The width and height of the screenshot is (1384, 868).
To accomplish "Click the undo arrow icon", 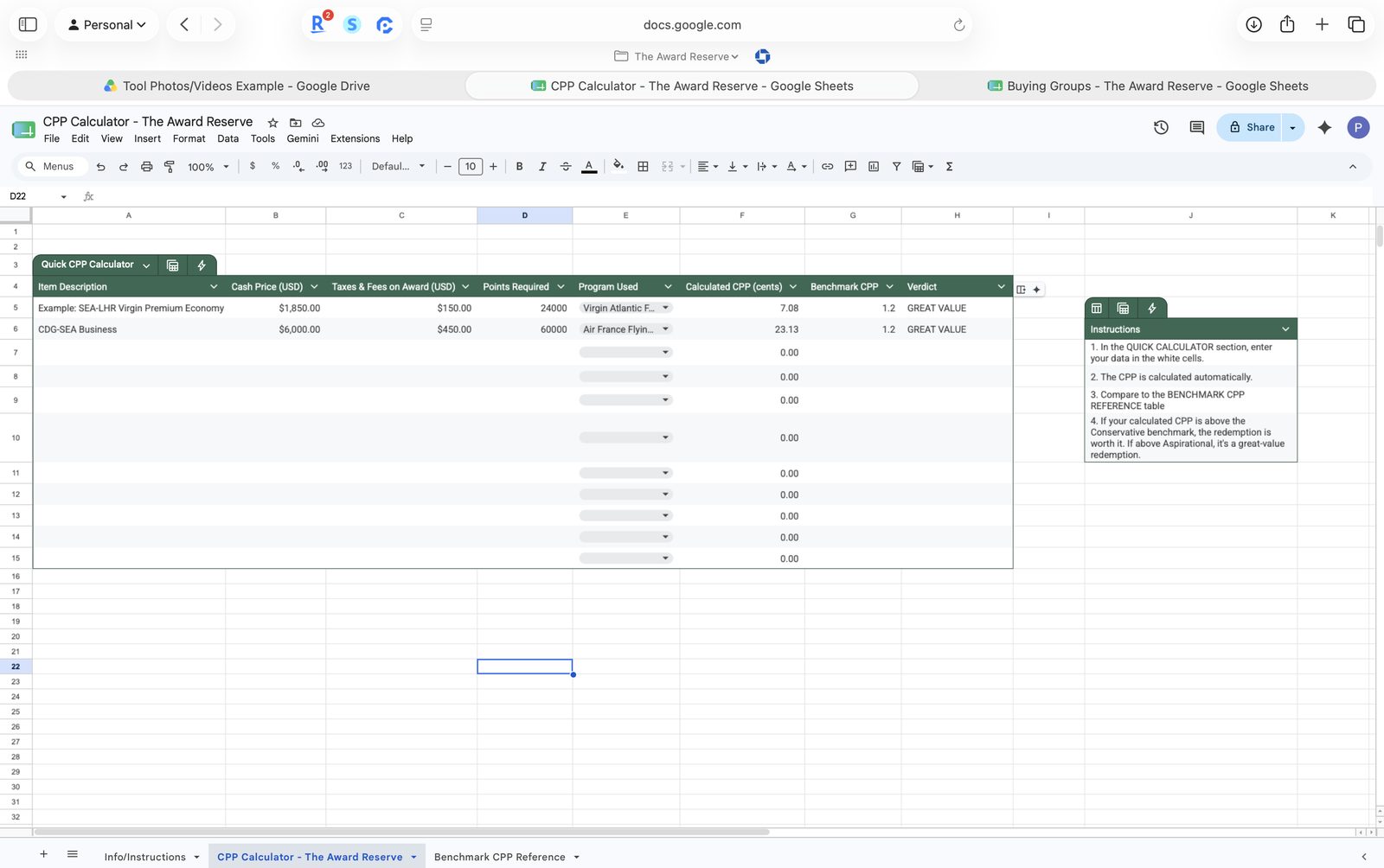I will 101,167.
